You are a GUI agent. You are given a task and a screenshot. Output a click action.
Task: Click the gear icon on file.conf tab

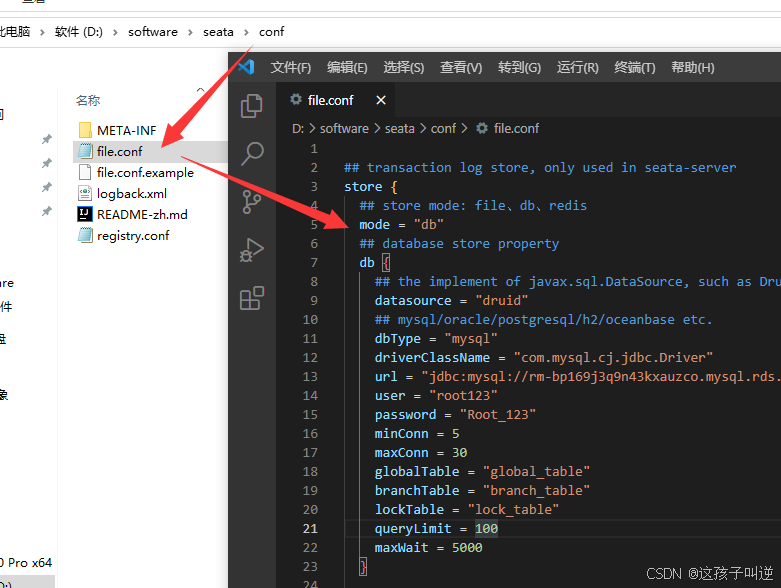coord(296,100)
